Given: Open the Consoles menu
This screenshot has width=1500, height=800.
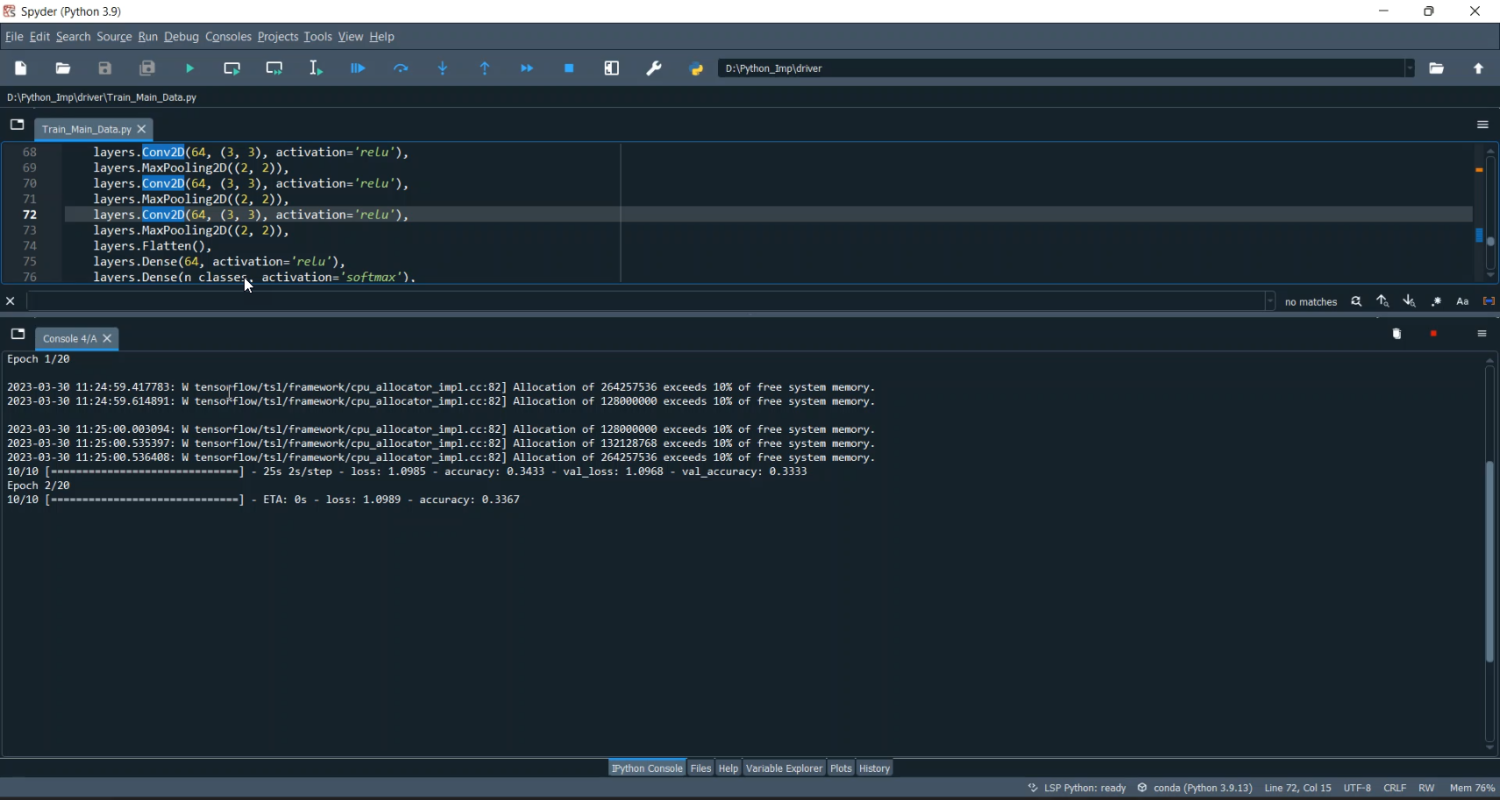Looking at the screenshot, I should pyautogui.click(x=228, y=37).
